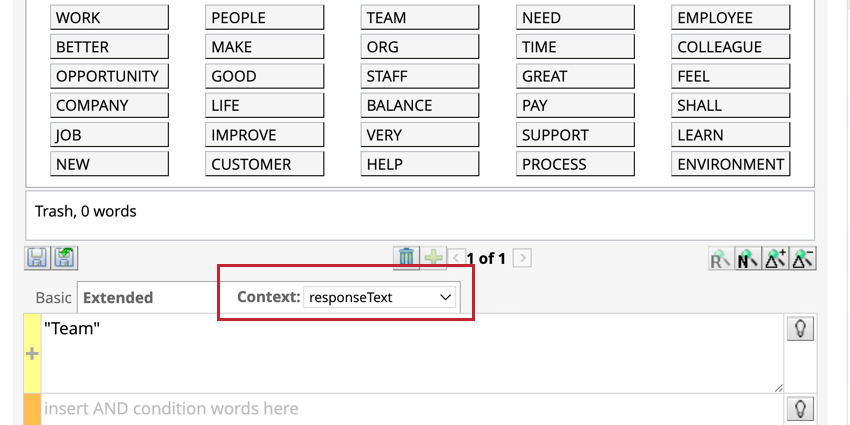Click the R magnifier tool icon
The width and height of the screenshot is (850, 425).
pyautogui.click(x=721, y=259)
